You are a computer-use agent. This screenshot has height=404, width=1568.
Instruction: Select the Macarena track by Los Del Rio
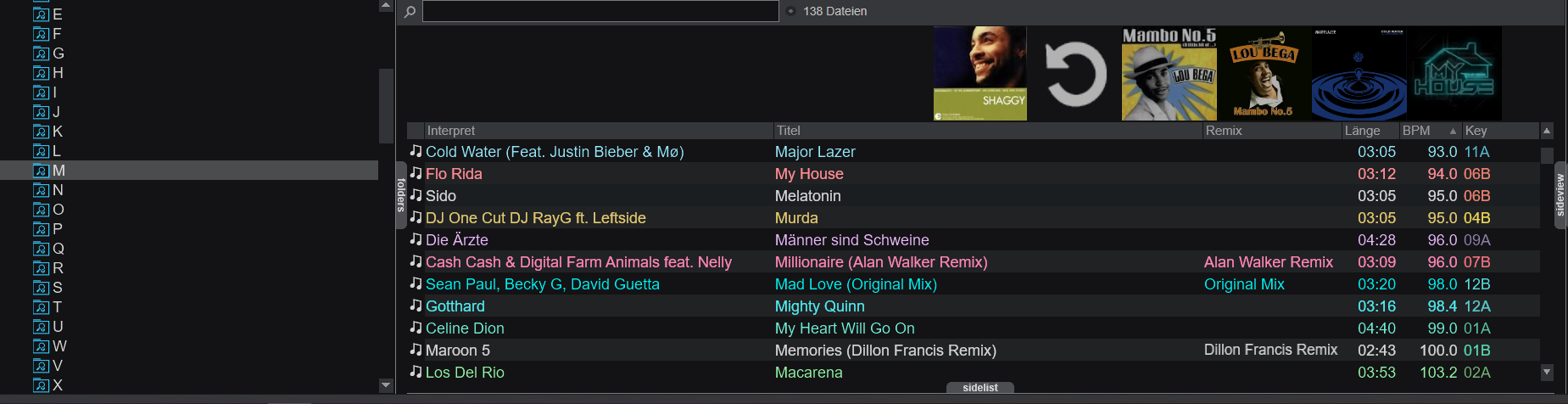pos(808,373)
